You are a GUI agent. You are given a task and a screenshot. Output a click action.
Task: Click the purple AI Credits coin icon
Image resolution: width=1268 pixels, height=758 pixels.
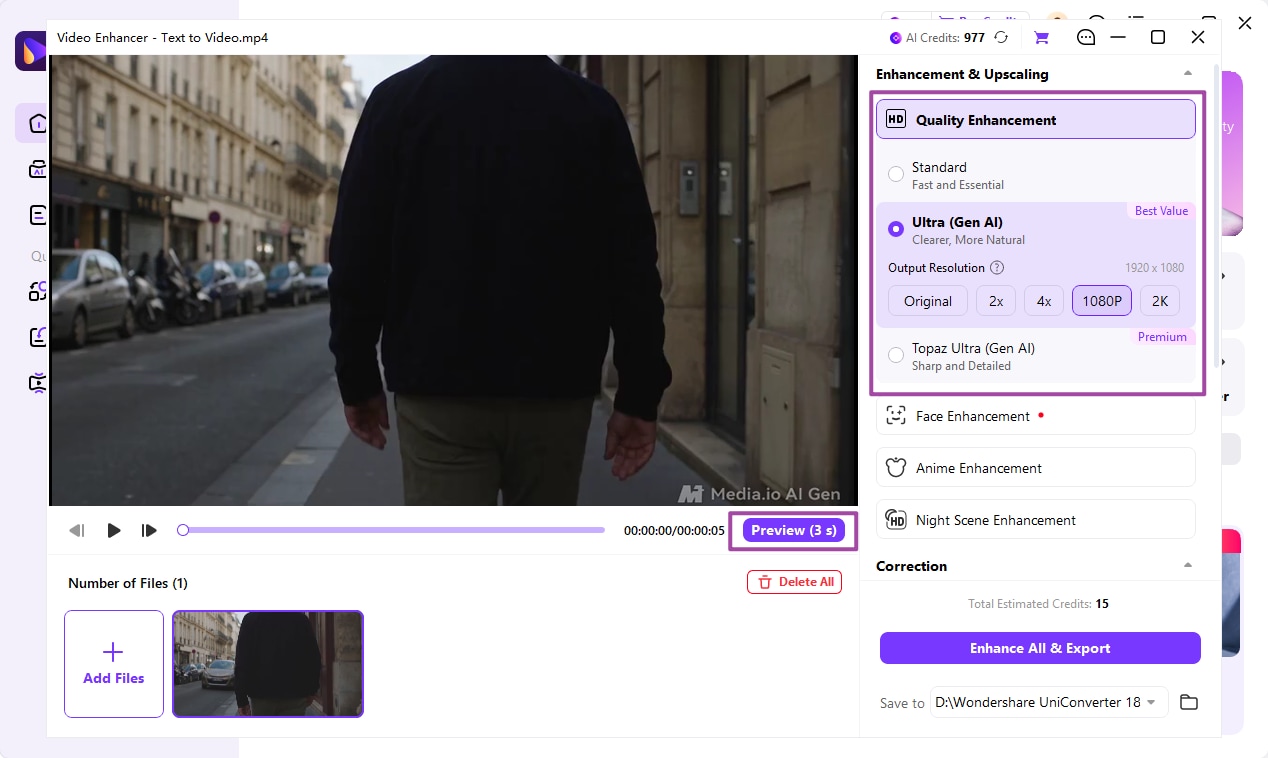(896, 38)
